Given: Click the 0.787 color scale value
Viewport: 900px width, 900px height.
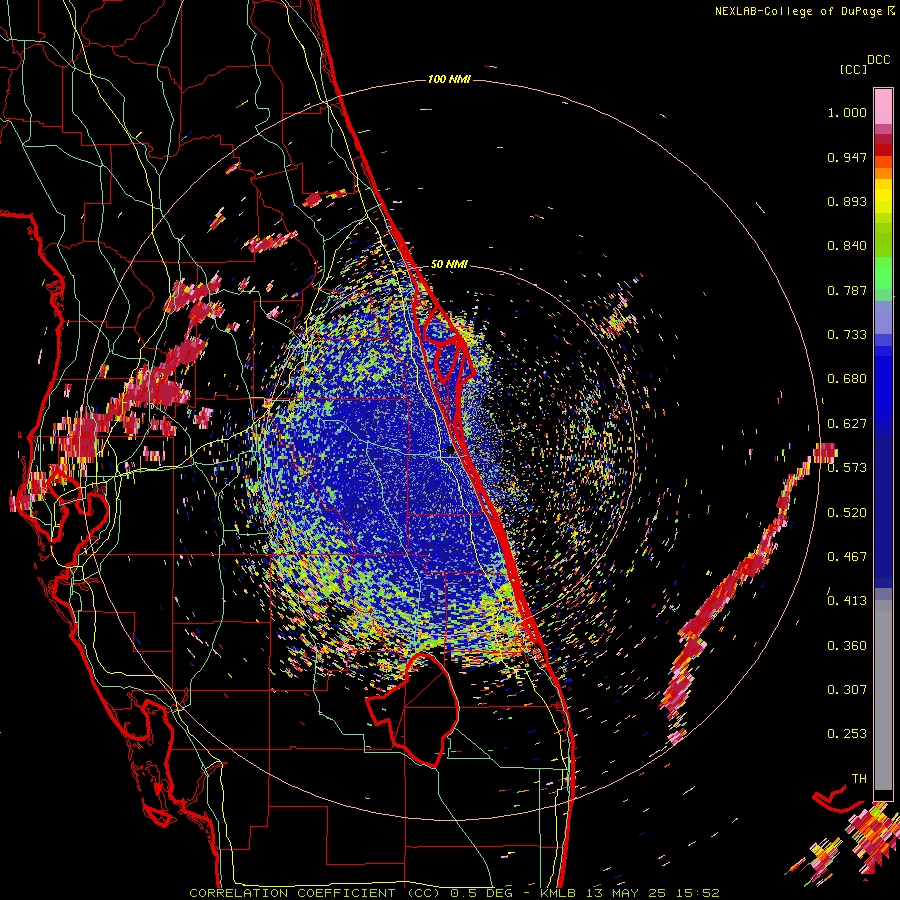Looking at the screenshot, I should pyautogui.click(x=847, y=290).
